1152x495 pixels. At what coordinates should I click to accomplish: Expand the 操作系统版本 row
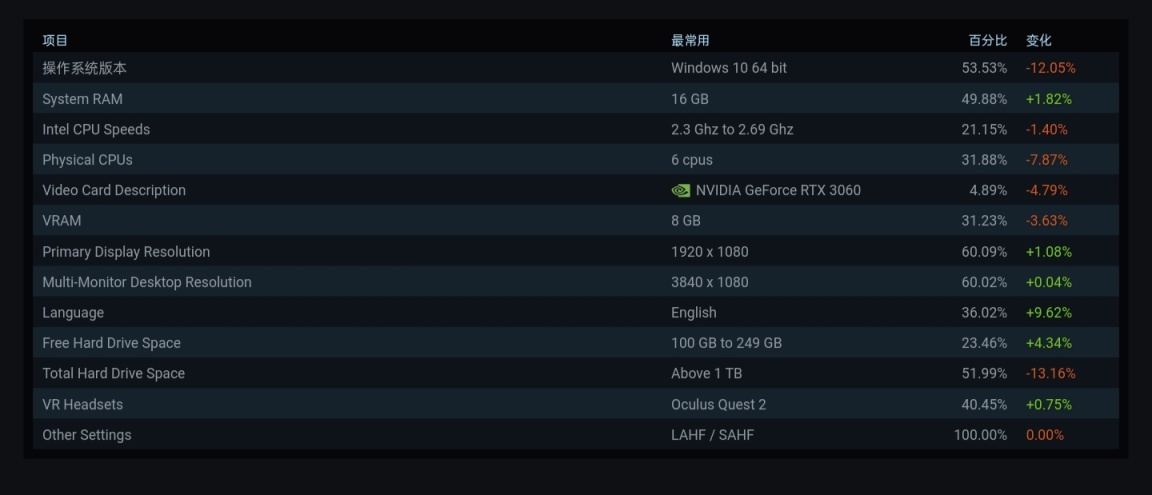pos(576,68)
